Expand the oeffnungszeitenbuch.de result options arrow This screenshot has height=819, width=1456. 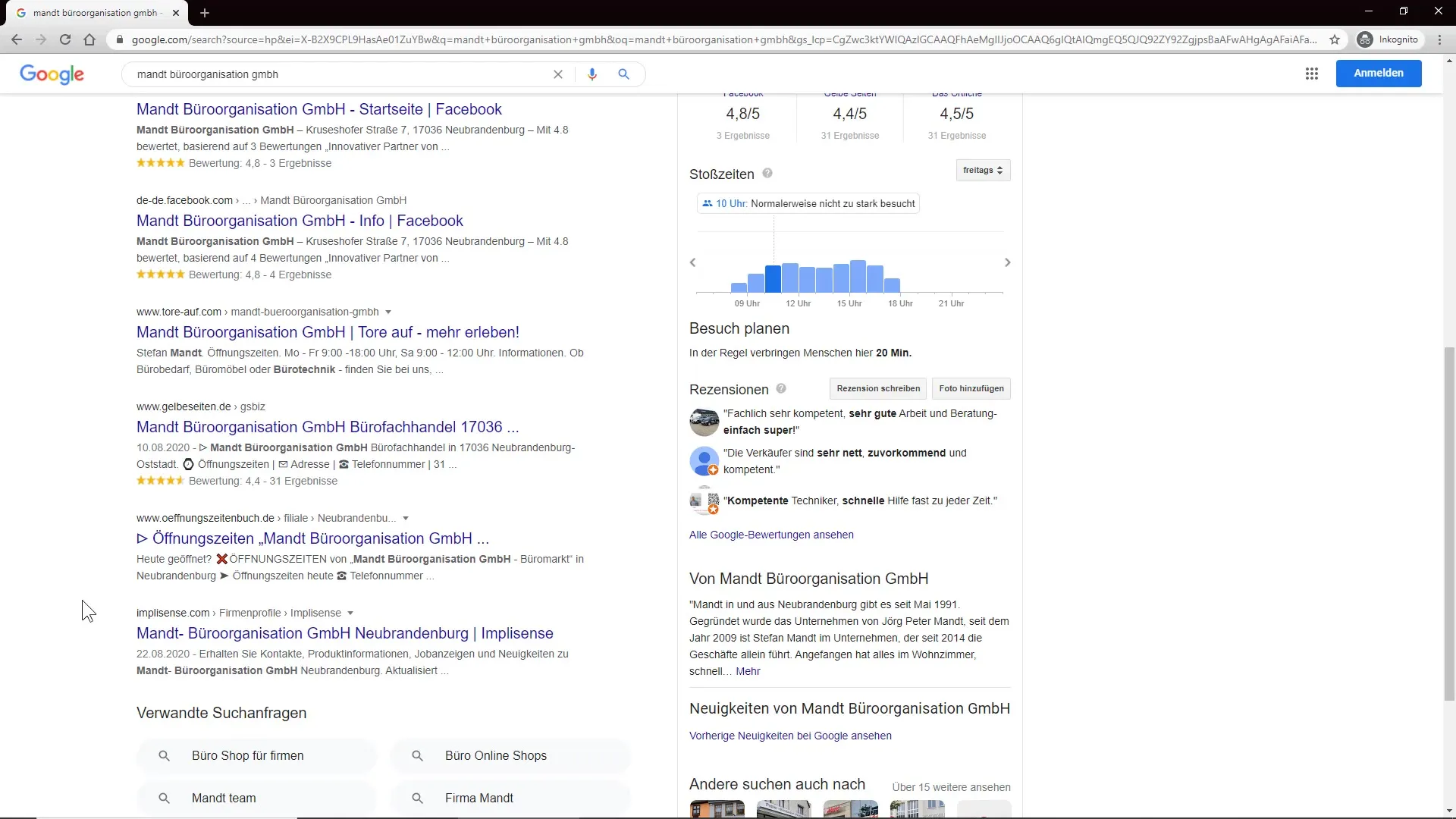tap(406, 518)
